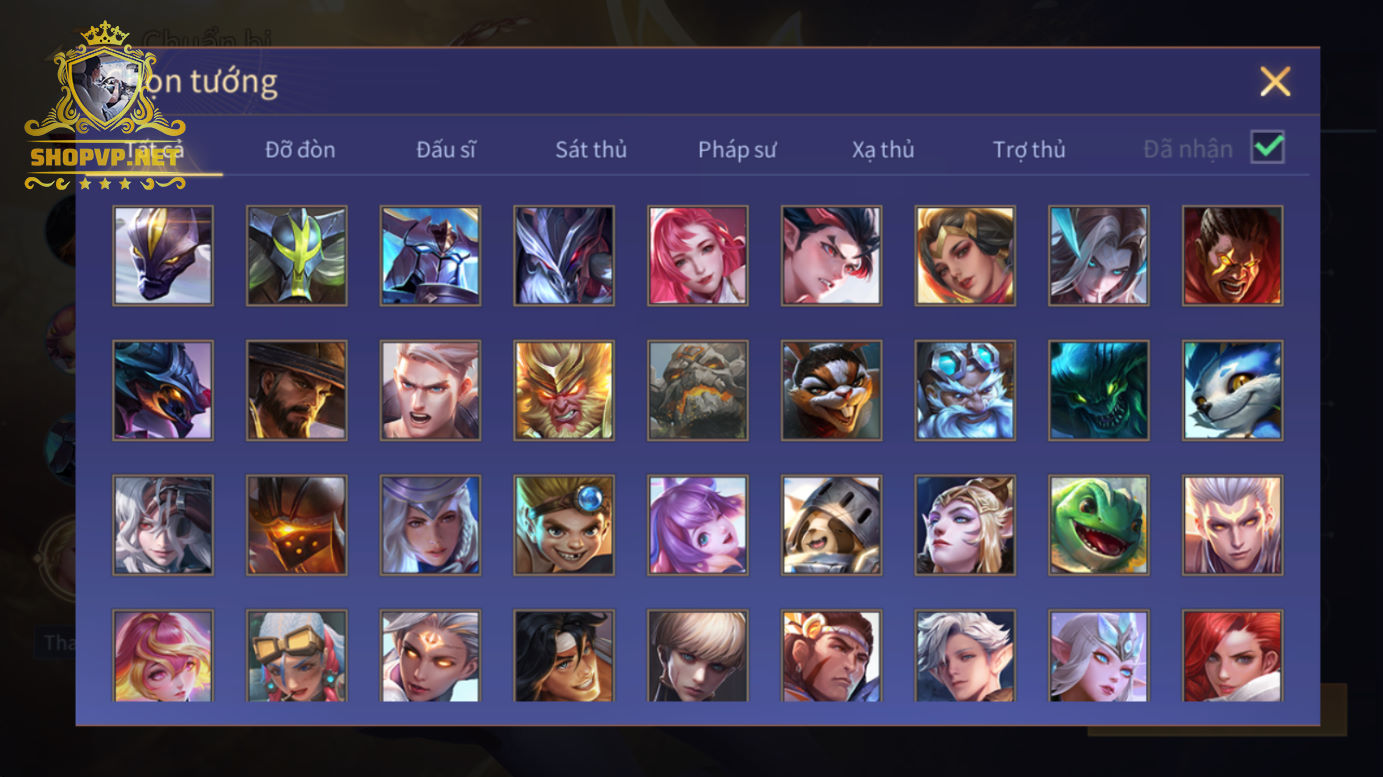Viewport: 1383px width, 777px height.
Task: Choose the cowboy hat bearded hero
Action: [297, 391]
